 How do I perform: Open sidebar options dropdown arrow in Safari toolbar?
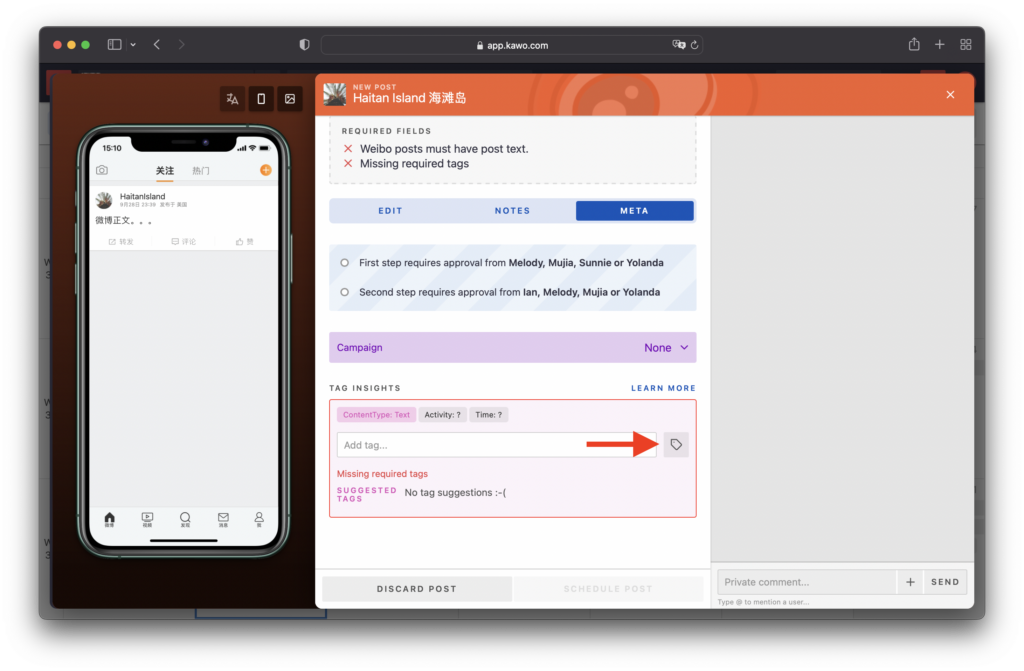pos(133,44)
